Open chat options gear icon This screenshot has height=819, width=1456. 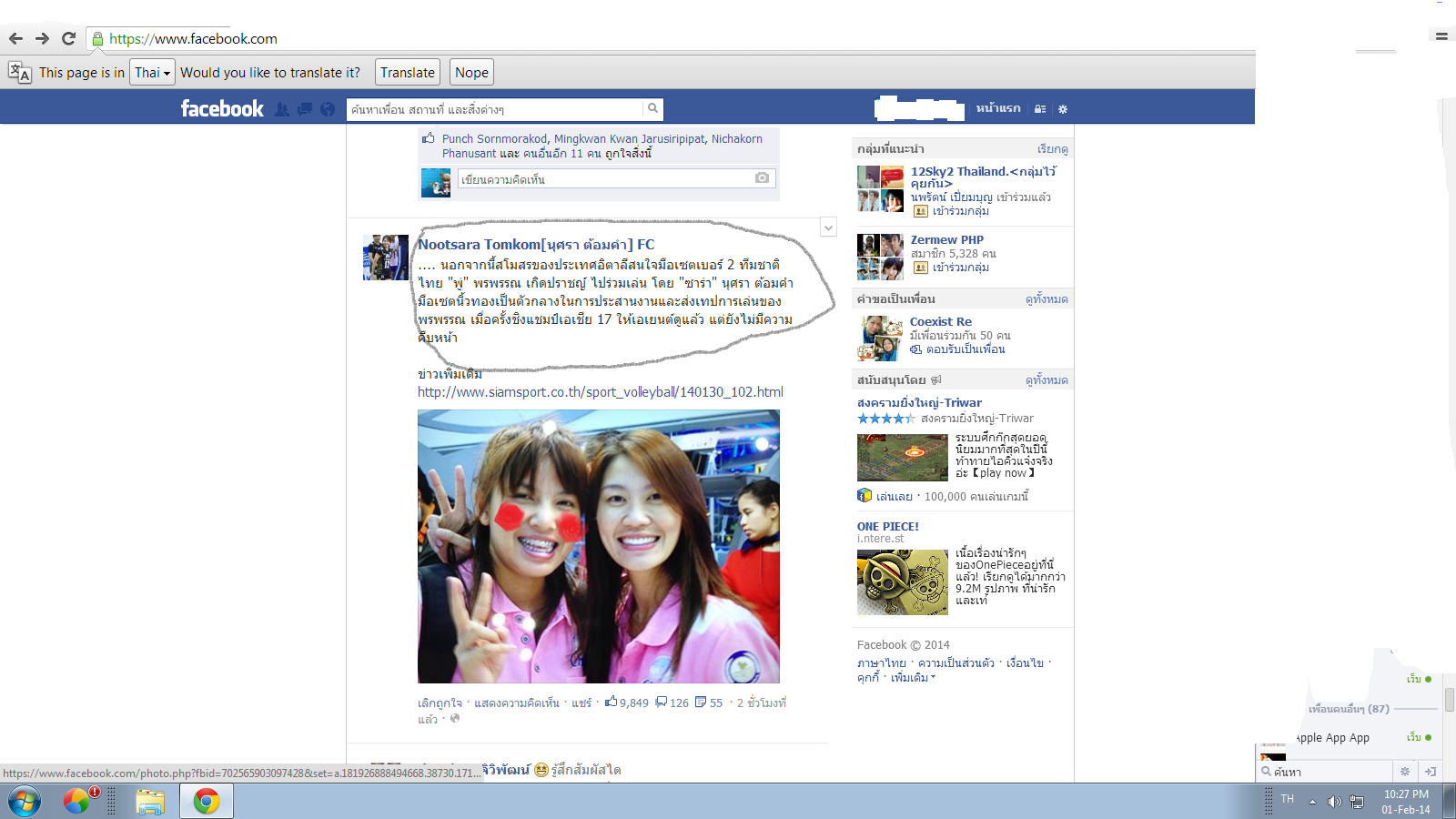1405,772
